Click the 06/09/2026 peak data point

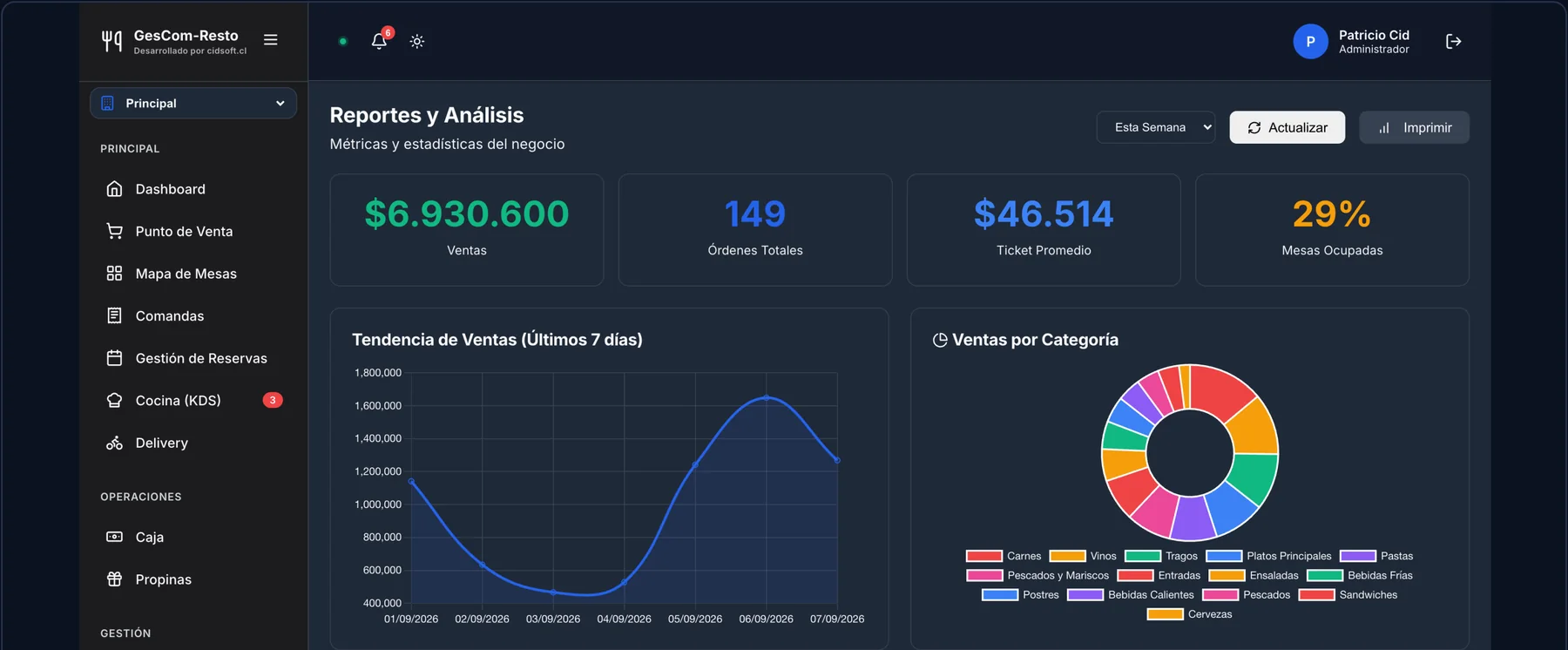click(767, 397)
